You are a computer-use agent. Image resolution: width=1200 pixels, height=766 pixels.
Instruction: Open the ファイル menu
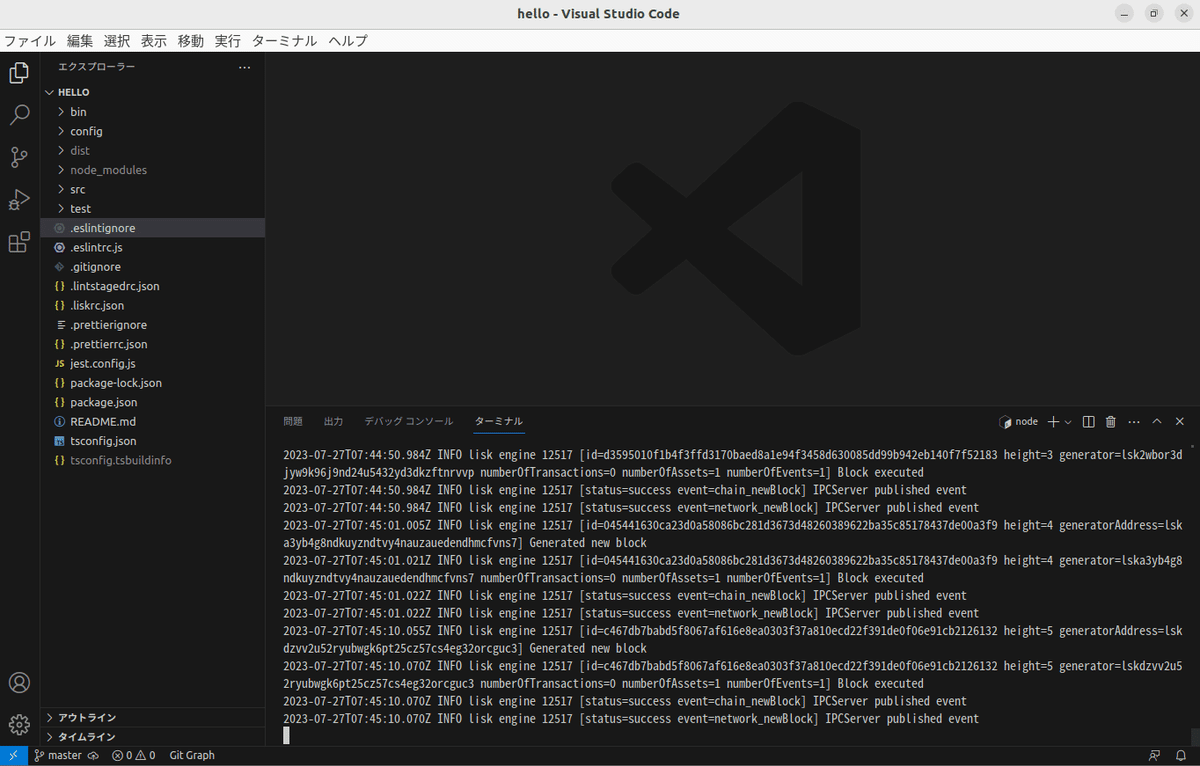pyautogui.click(x=30, y=41)
